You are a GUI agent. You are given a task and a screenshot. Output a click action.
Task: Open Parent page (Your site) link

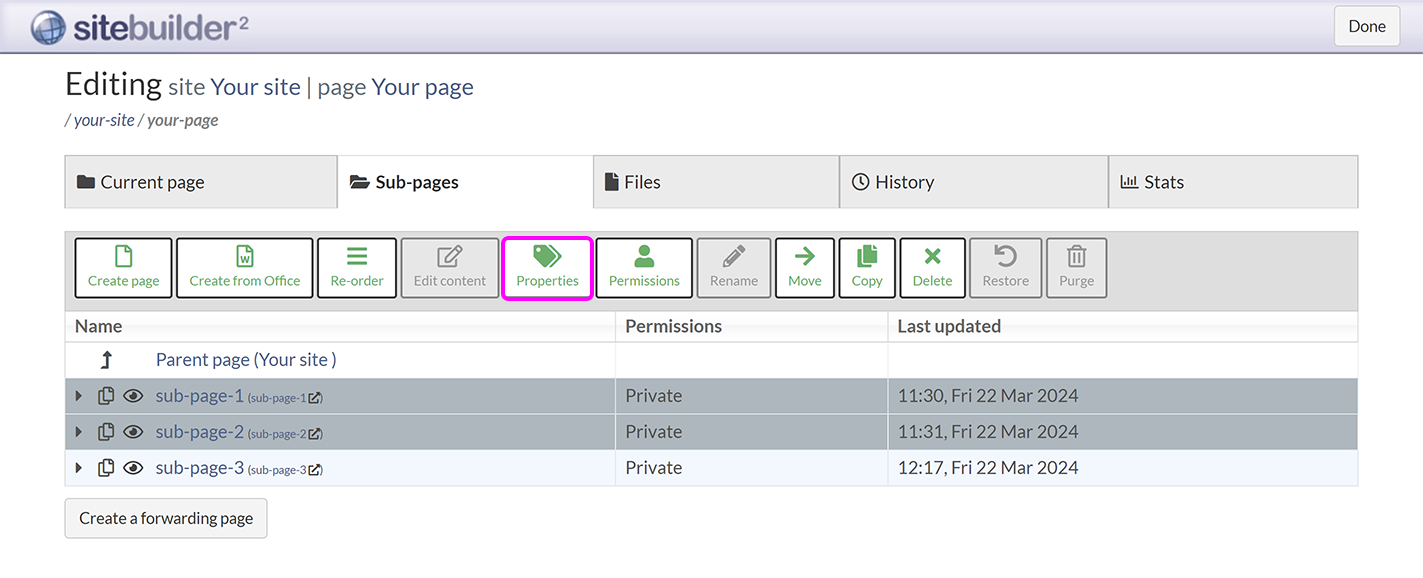246,360
